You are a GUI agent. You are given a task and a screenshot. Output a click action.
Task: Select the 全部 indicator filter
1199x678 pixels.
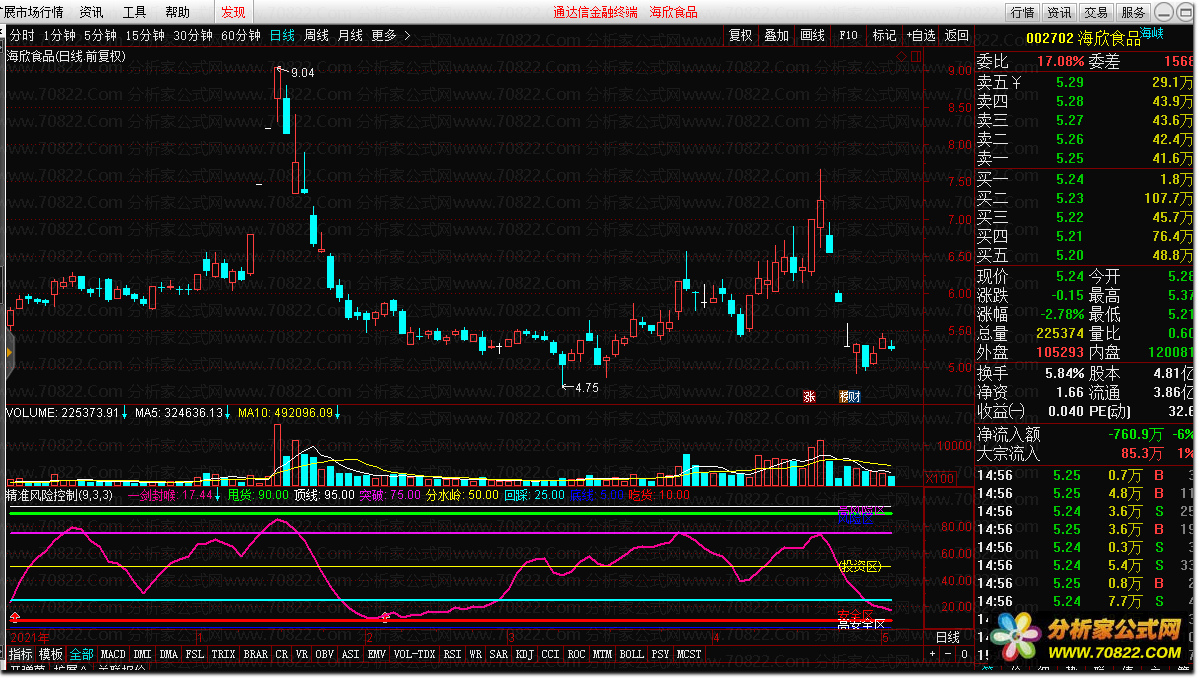coord(81,654)
